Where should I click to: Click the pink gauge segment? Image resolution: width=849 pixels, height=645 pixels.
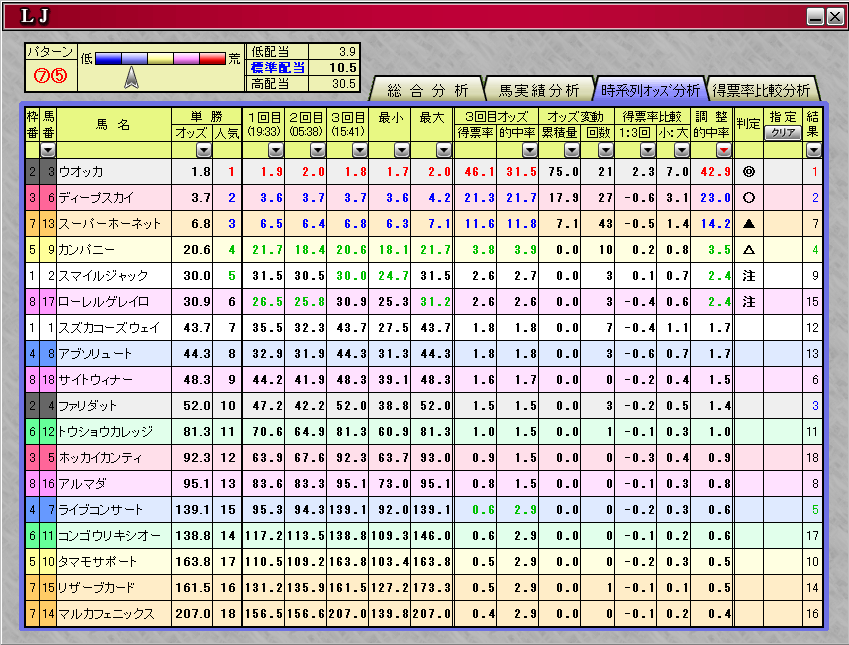(186, 58)
